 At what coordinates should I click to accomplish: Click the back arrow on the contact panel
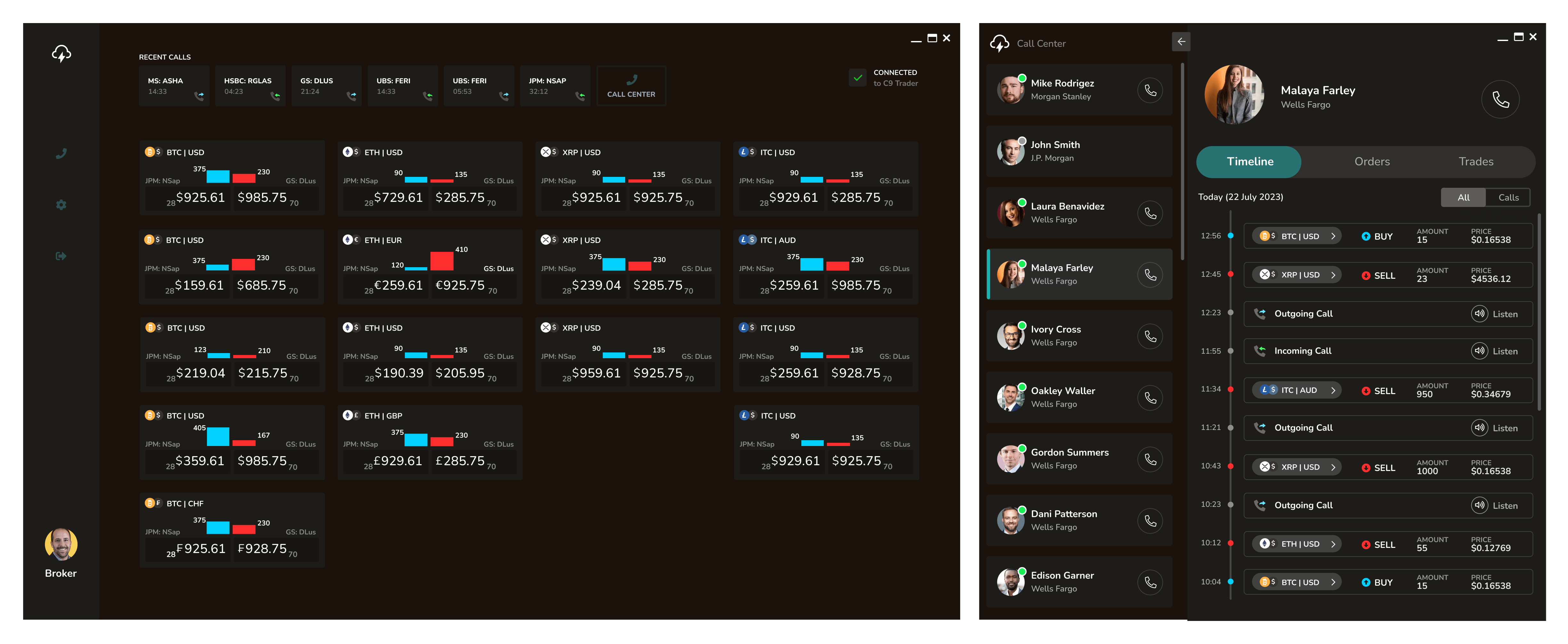(1181, 41)
